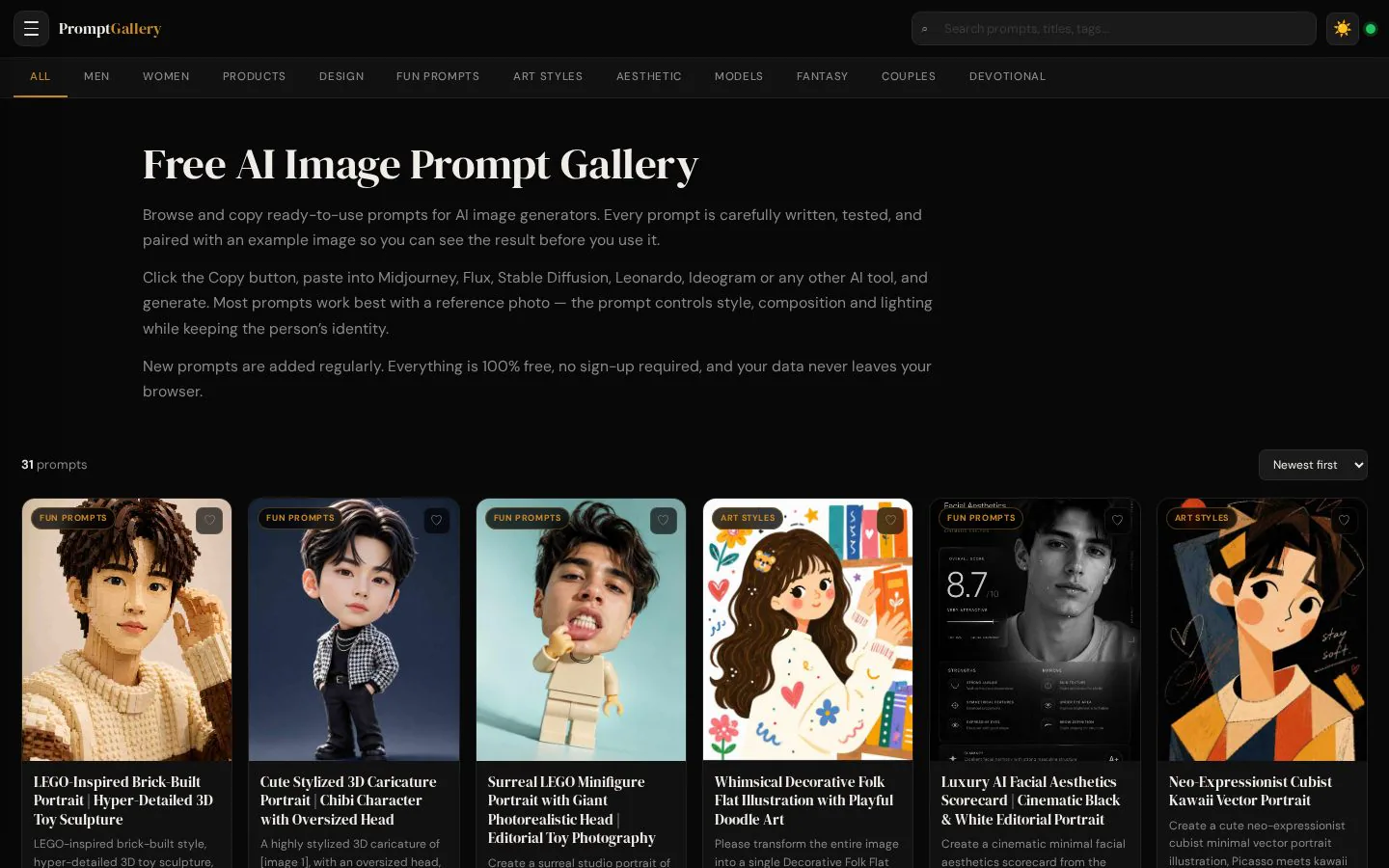
Task: Click the "31 prompts" count text
Action: click(x=54, y=465)
